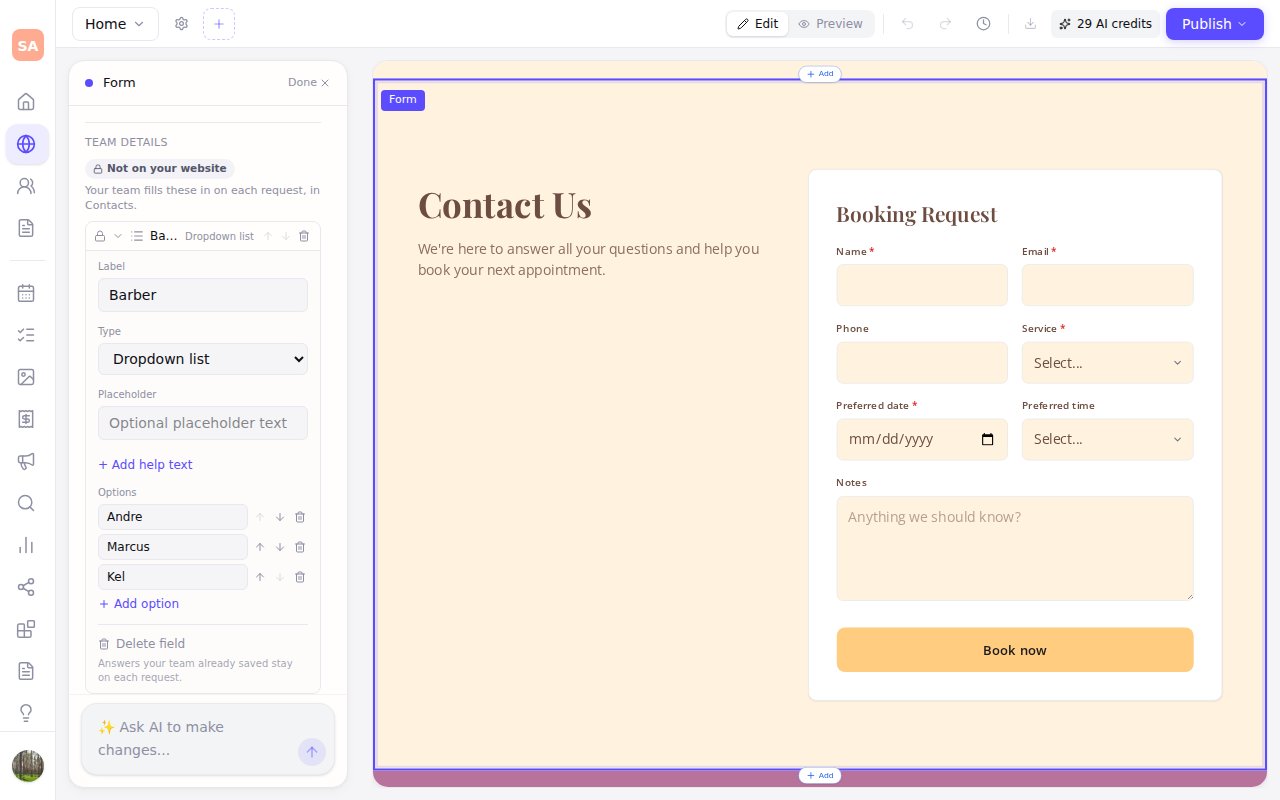Click the Form section tag label

tap(403, 100)
